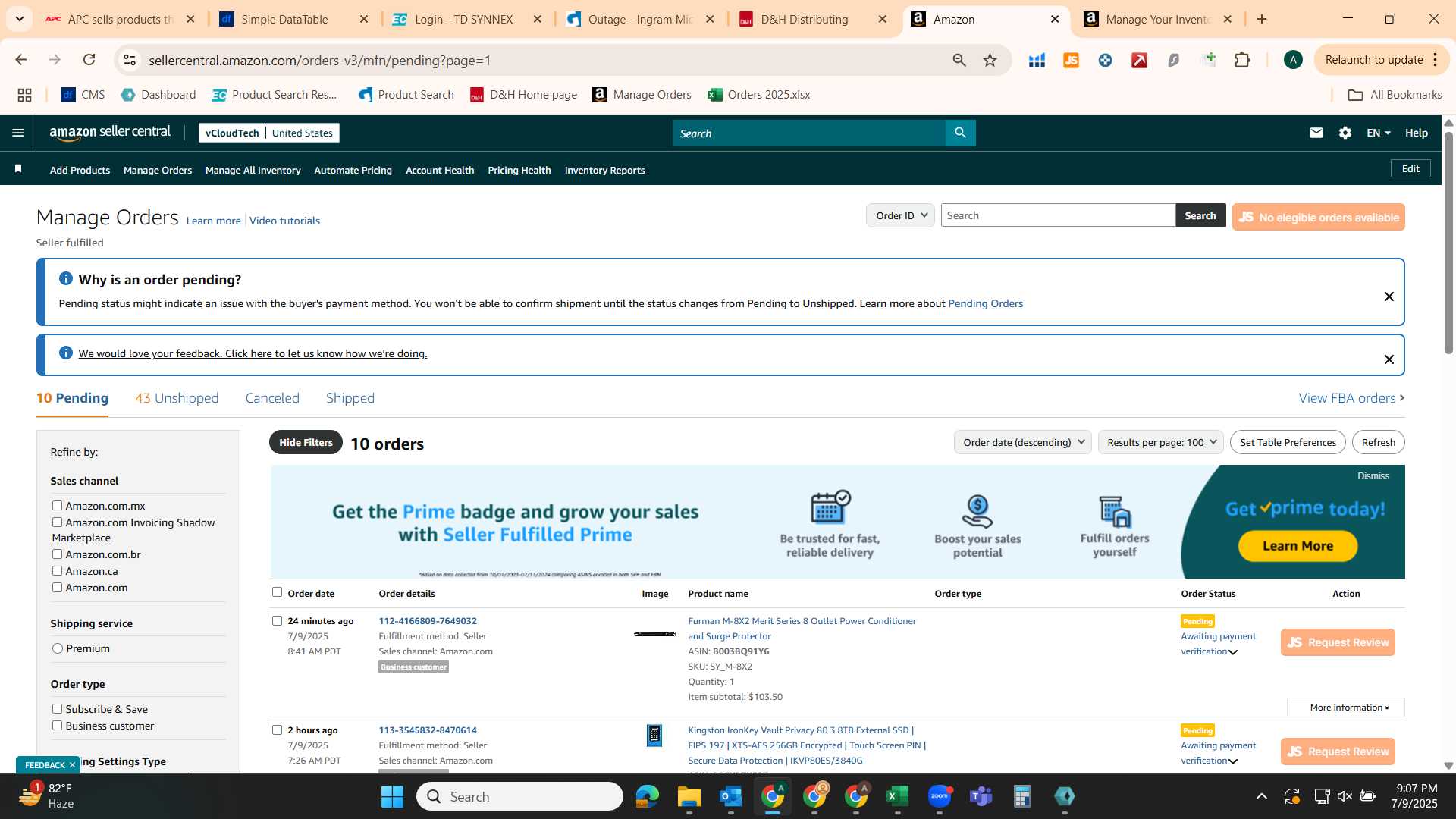Open the EN language dropdown
The height and width of the screenshot is (819, 1456).
1378,133
